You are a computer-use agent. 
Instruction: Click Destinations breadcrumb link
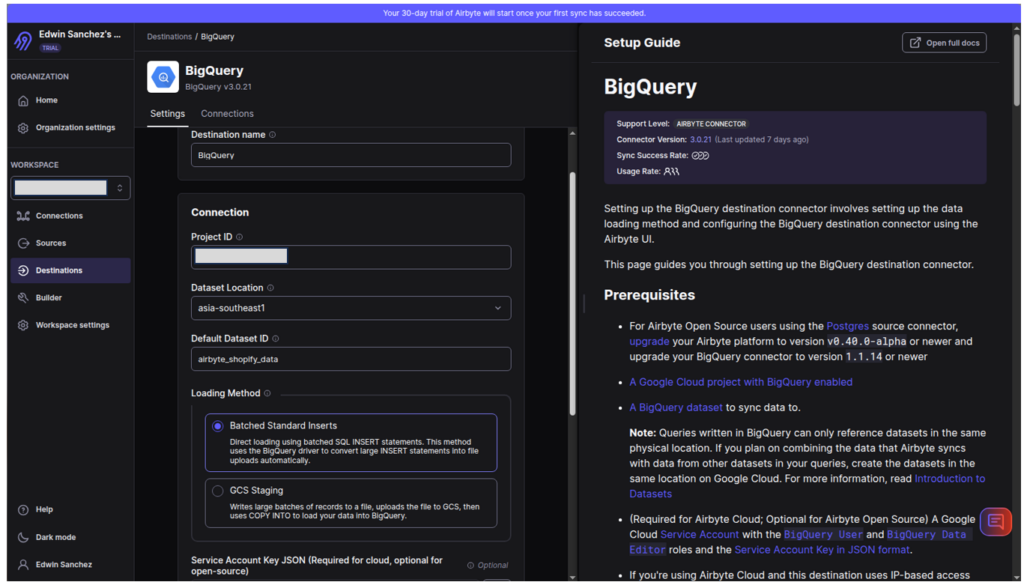(169, 37)
